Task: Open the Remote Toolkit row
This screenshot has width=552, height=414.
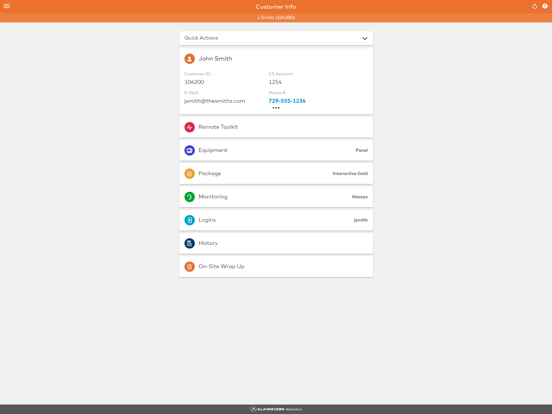Action: (x=276, y=127)
